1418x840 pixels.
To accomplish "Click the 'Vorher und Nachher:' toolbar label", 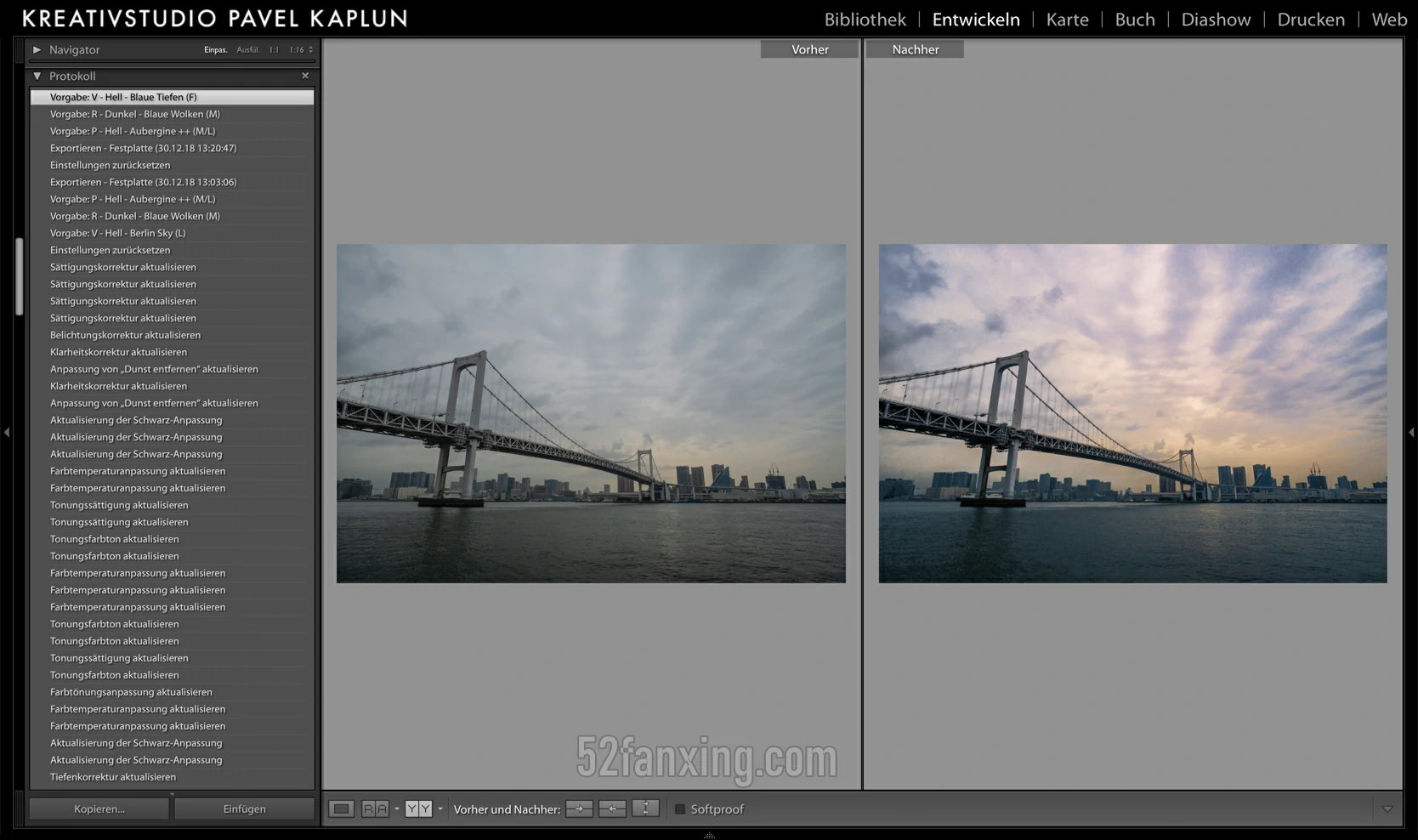I will click(507, 809).
